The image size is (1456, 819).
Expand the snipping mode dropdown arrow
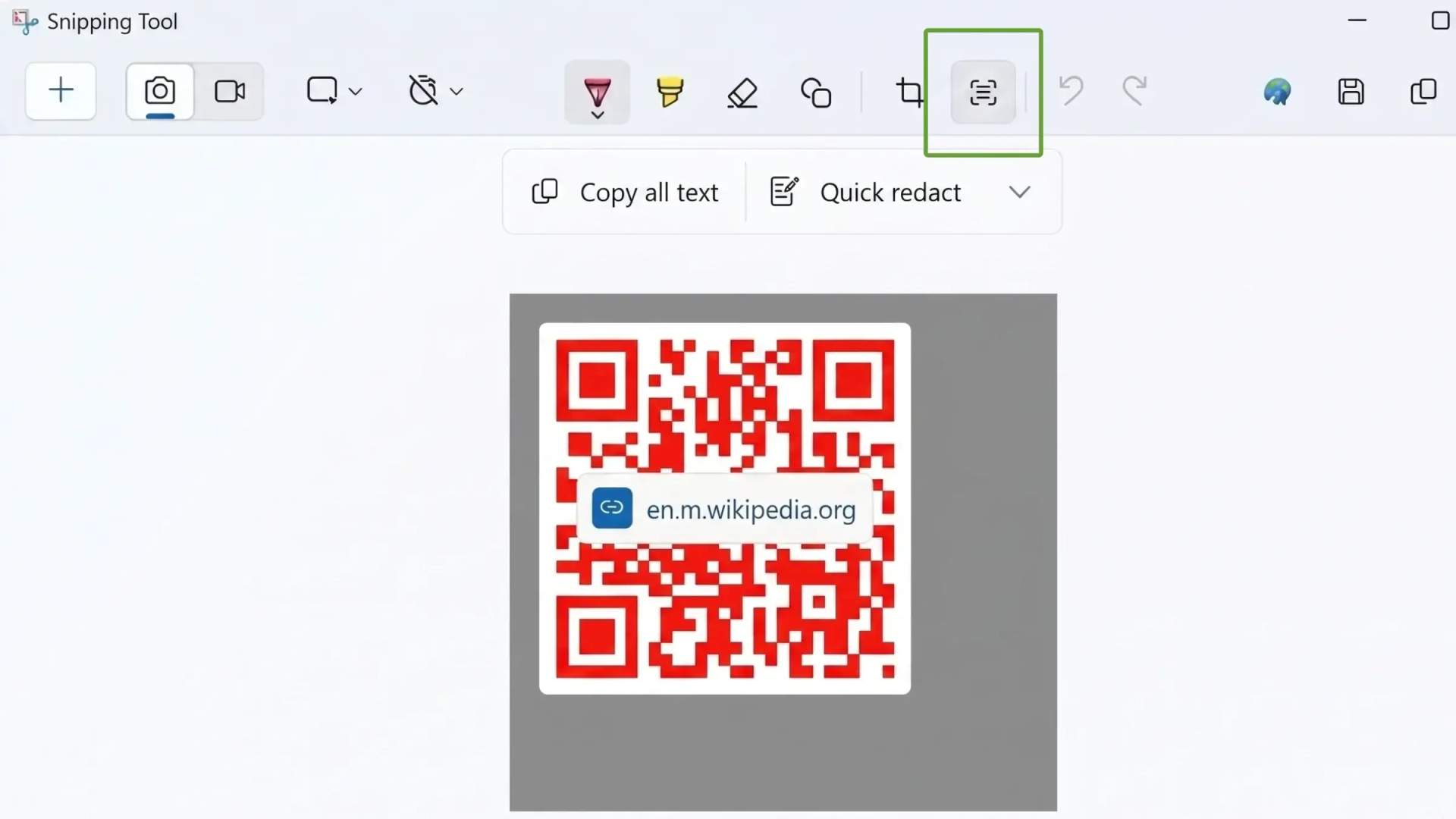(355, 92)
